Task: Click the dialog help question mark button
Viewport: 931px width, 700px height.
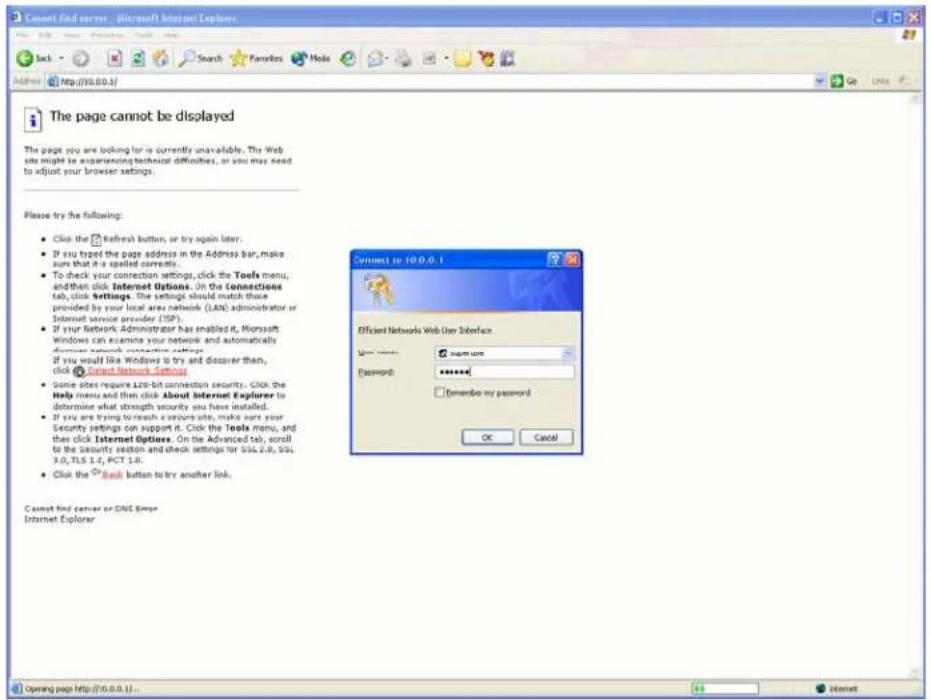Action: [554, 259]
